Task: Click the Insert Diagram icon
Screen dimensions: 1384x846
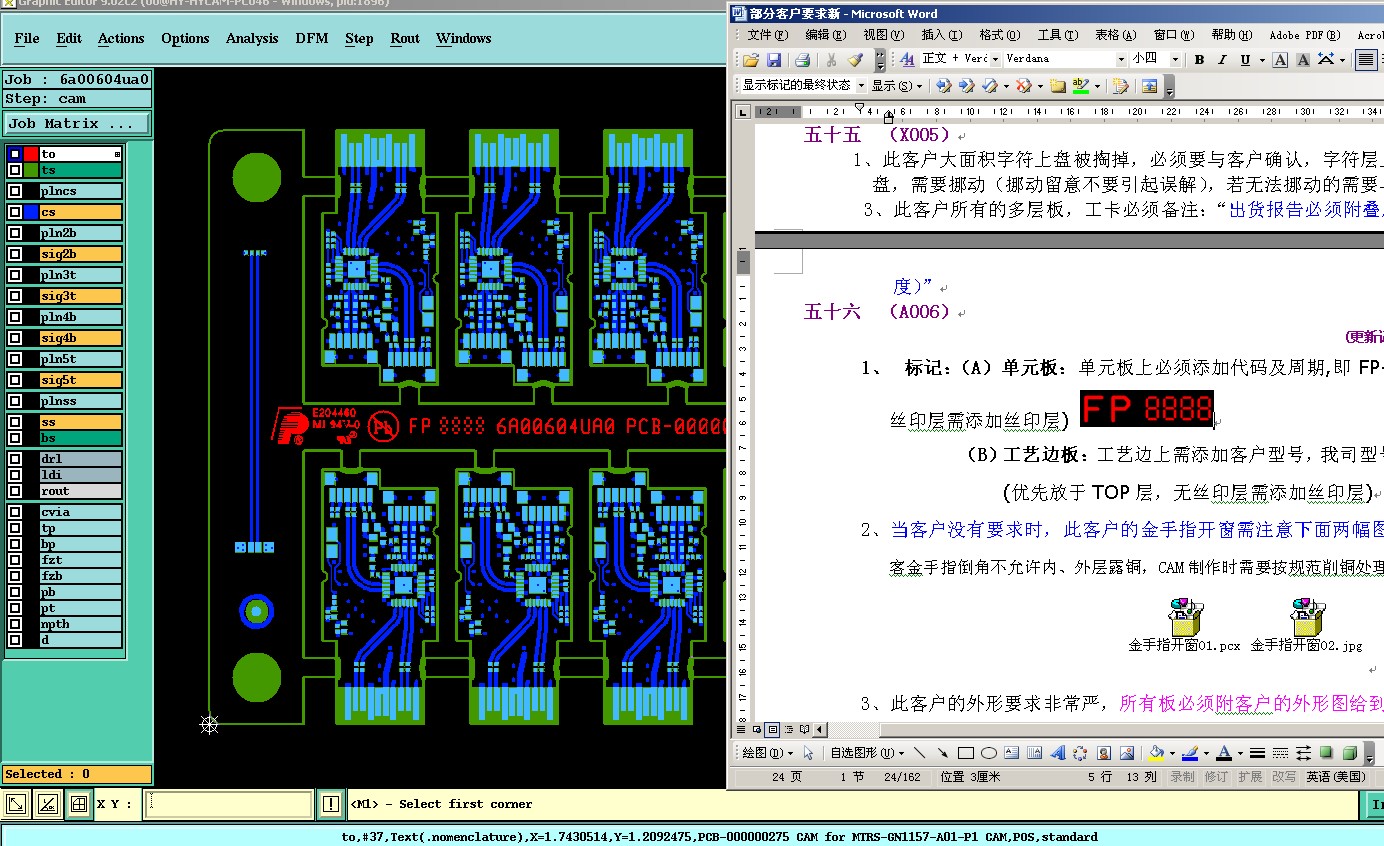Action: (1080, 753)
